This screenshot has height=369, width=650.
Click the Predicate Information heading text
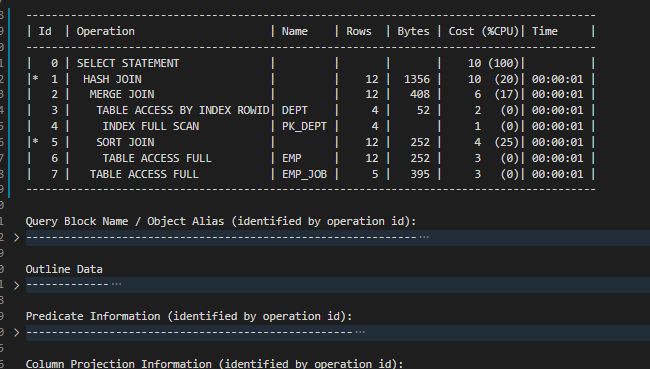click(x=189, y=316)
